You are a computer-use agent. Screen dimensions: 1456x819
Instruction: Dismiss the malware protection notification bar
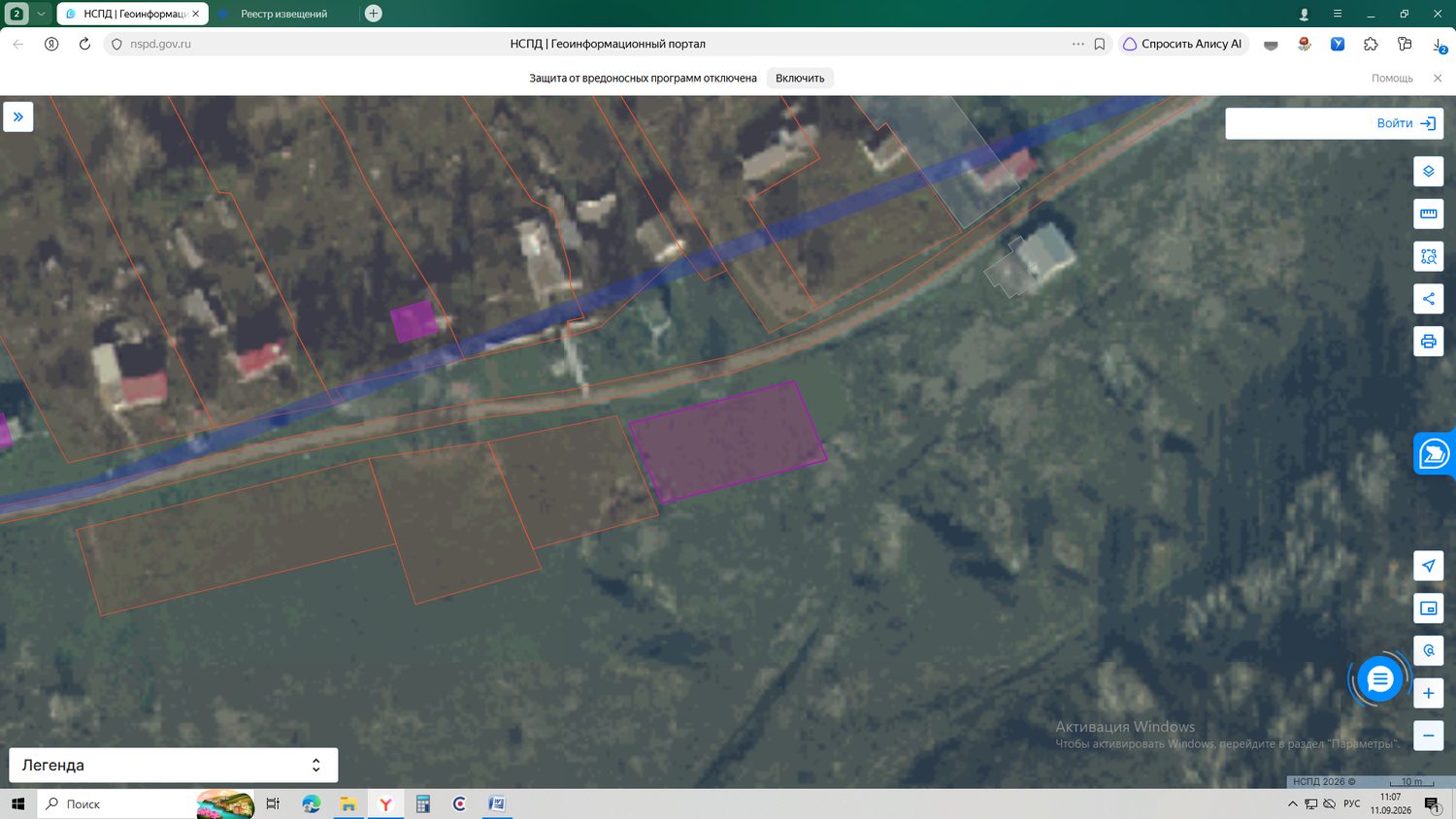pyautogui.click(x=1438, y=78)
